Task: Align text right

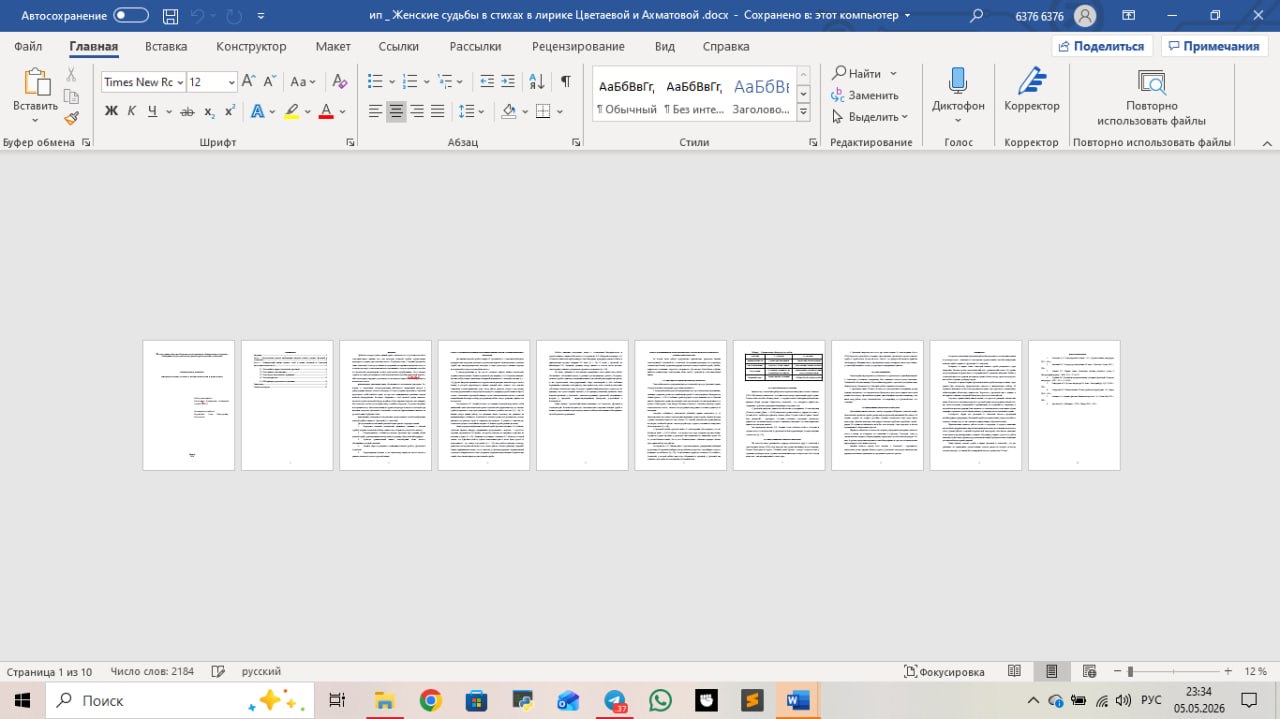Action: pyautogui.click(x=416, y=111)
